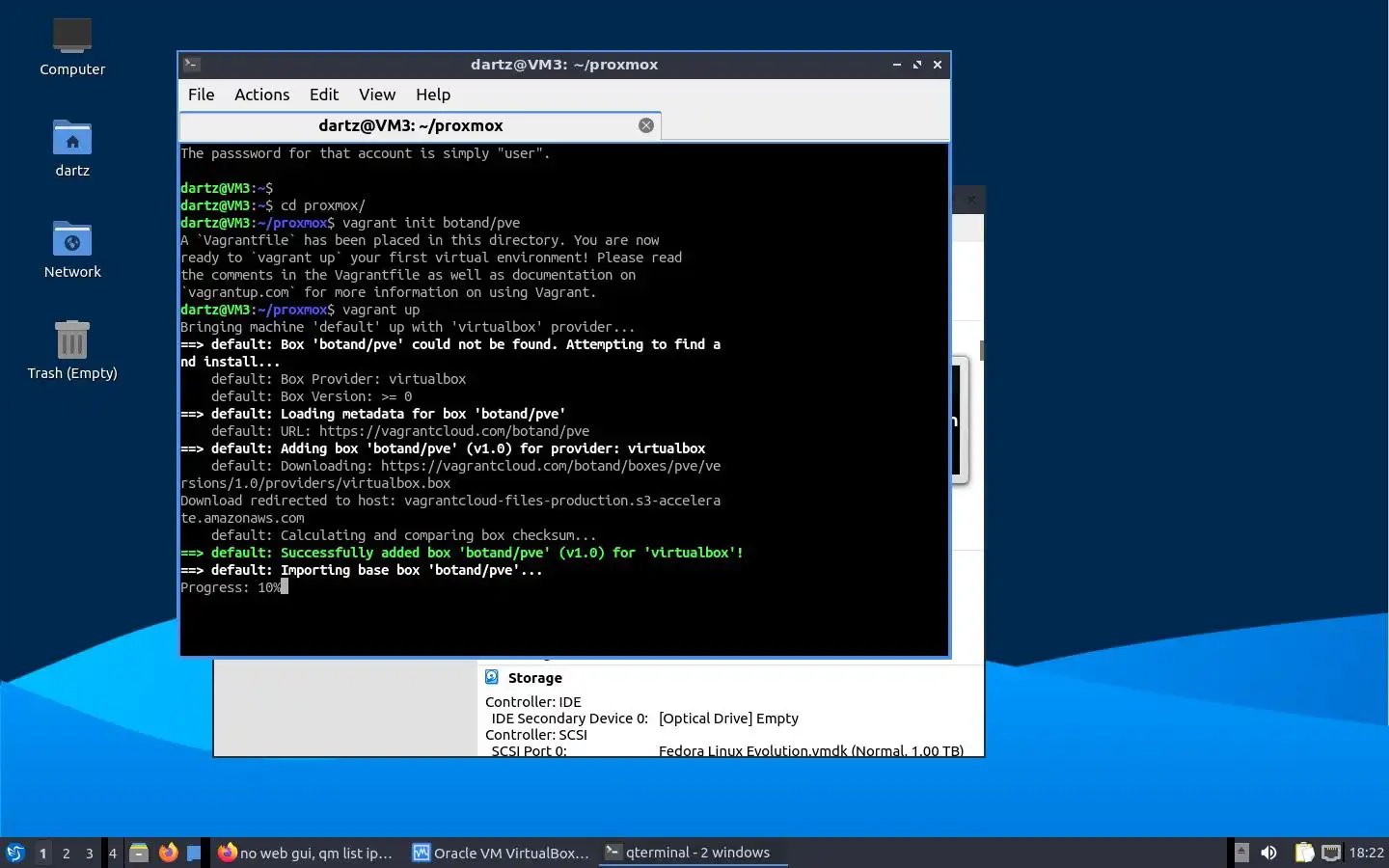This screenshot has height=868, width=1389.
Task: Click the 'cd proxmox/' command line in terminal
Action: [x=273, y=205]
